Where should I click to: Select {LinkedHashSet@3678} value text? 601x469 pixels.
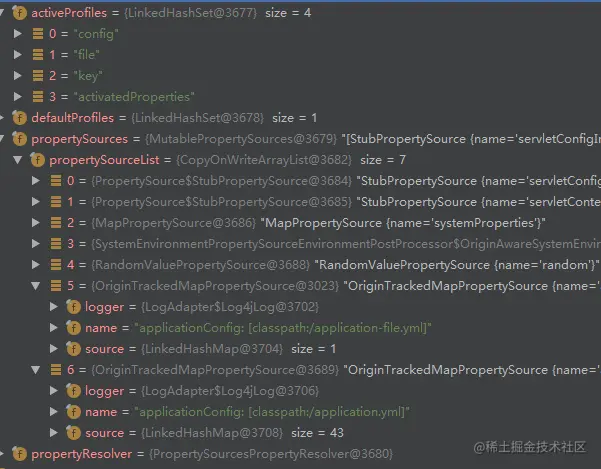point(198,118)
